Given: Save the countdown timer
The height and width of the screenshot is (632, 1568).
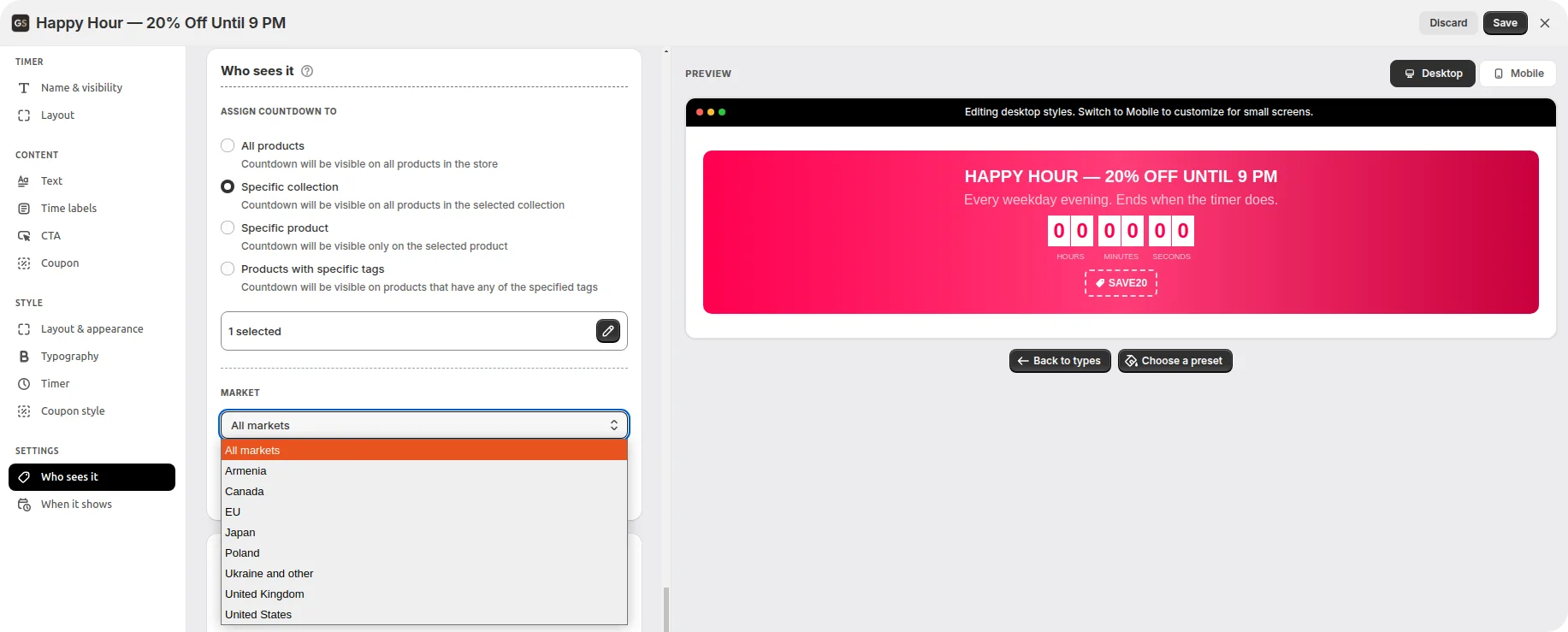Looking at the screenshot, I should pos(1506,23).
